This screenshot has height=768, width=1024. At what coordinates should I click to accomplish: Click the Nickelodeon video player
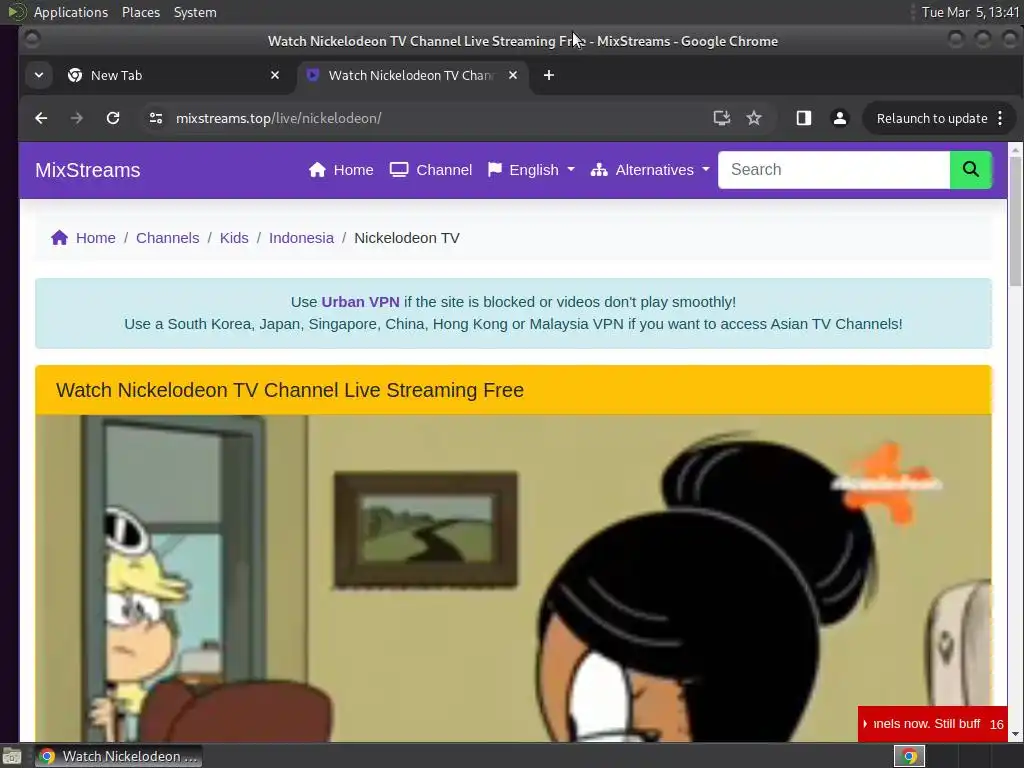tap(513, 578)
